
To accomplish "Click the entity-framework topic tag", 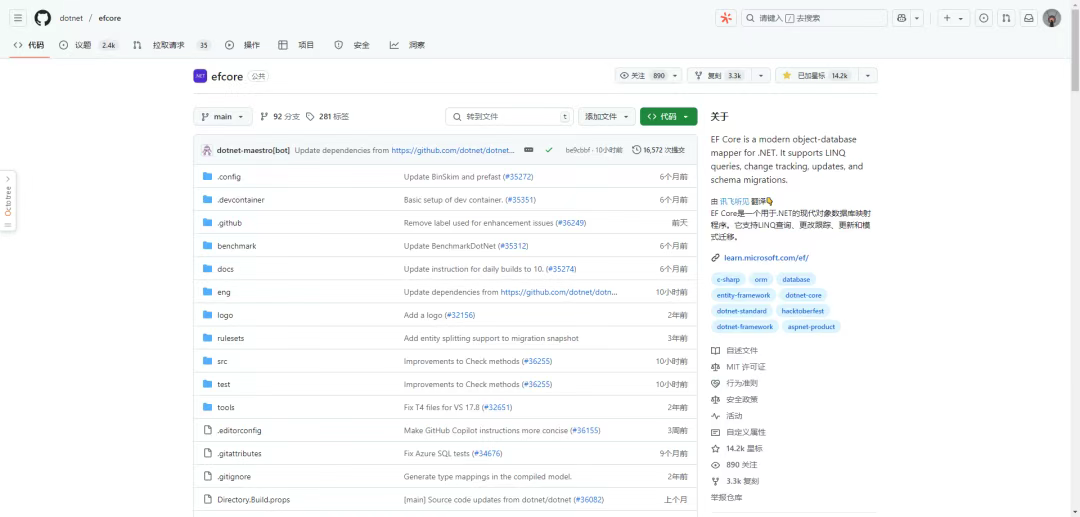I will 743,295.
